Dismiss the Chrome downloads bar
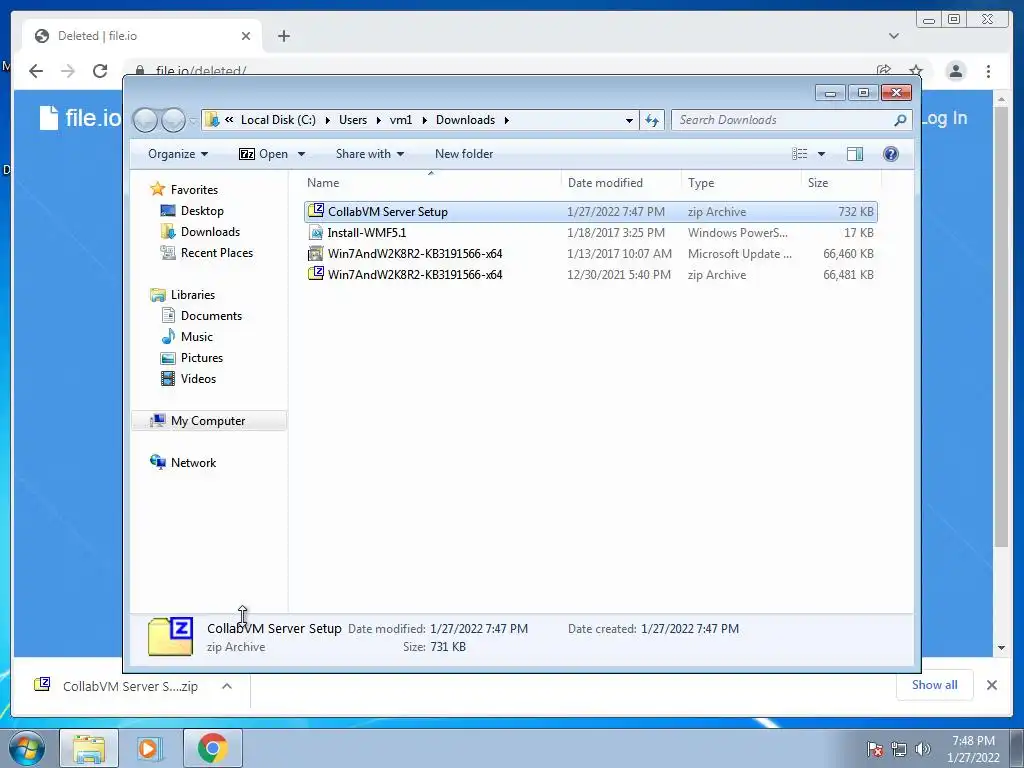This screenshot has height=768, width=1024. (x=991, y=685)
